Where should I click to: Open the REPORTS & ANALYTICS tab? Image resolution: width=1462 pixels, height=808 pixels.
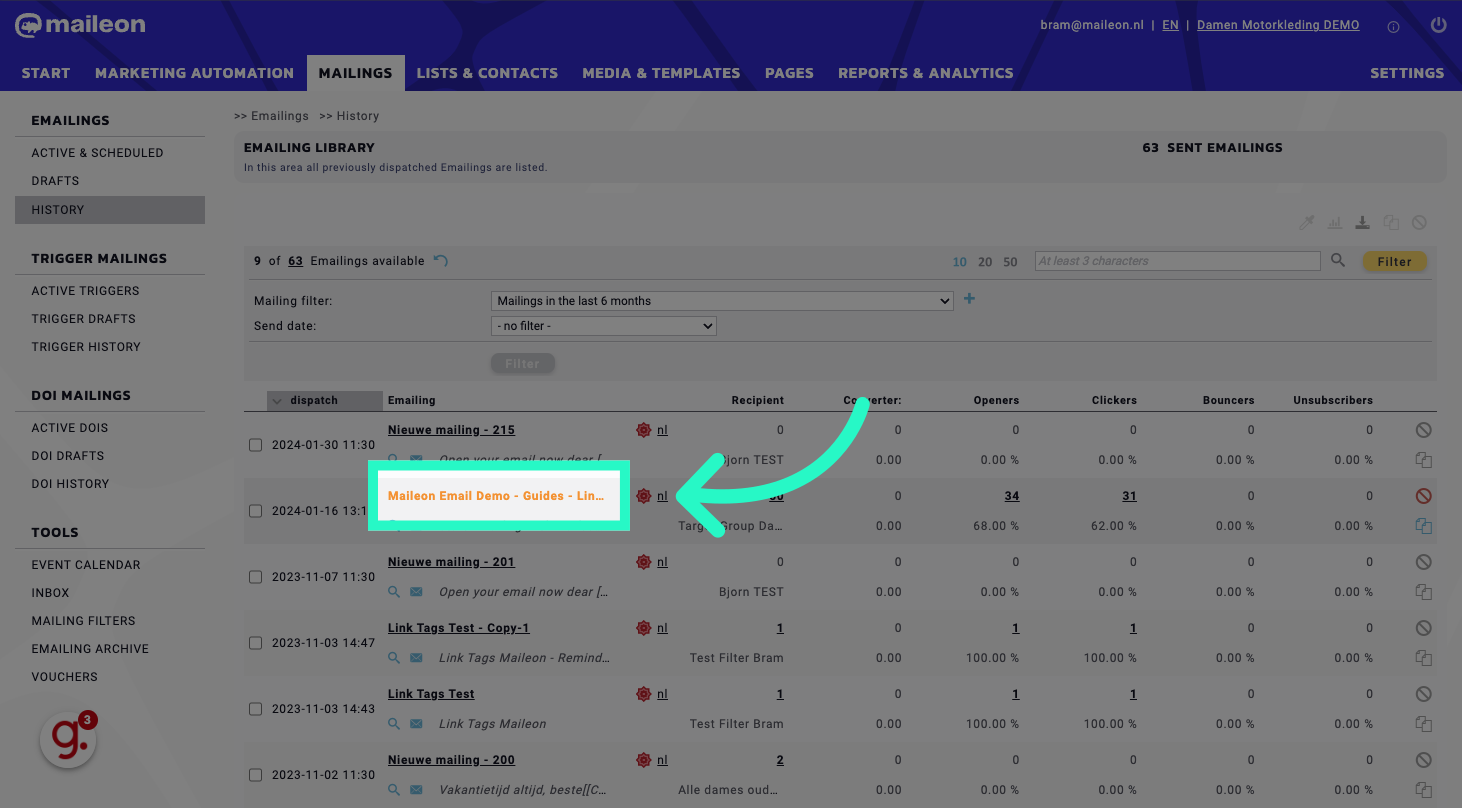coord(926,73)
